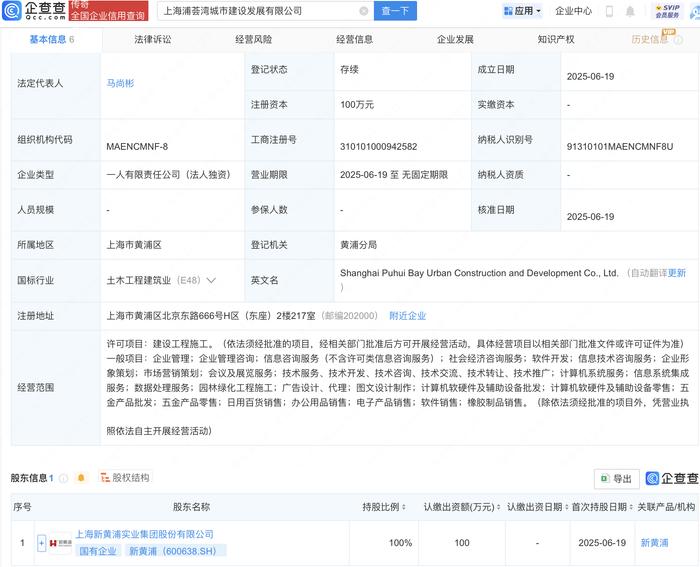This screenshot has width=700, height=567.
Task: Expand shareholder row 1 plus icon
Action: (x=42, y=543)
